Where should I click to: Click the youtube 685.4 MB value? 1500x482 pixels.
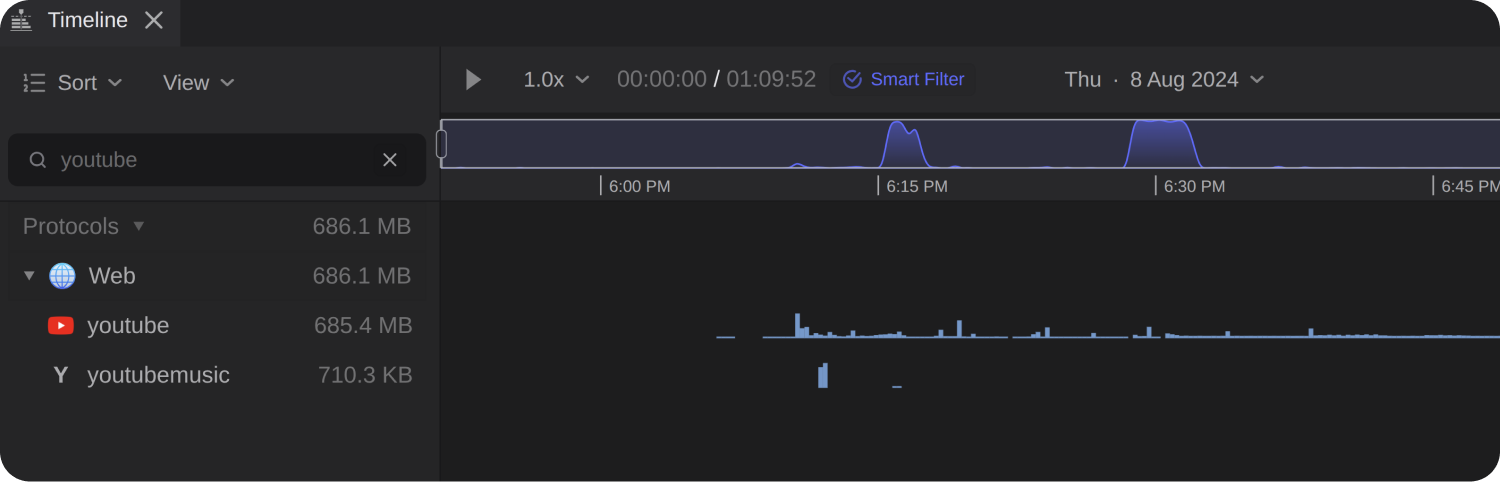[363, 326]
